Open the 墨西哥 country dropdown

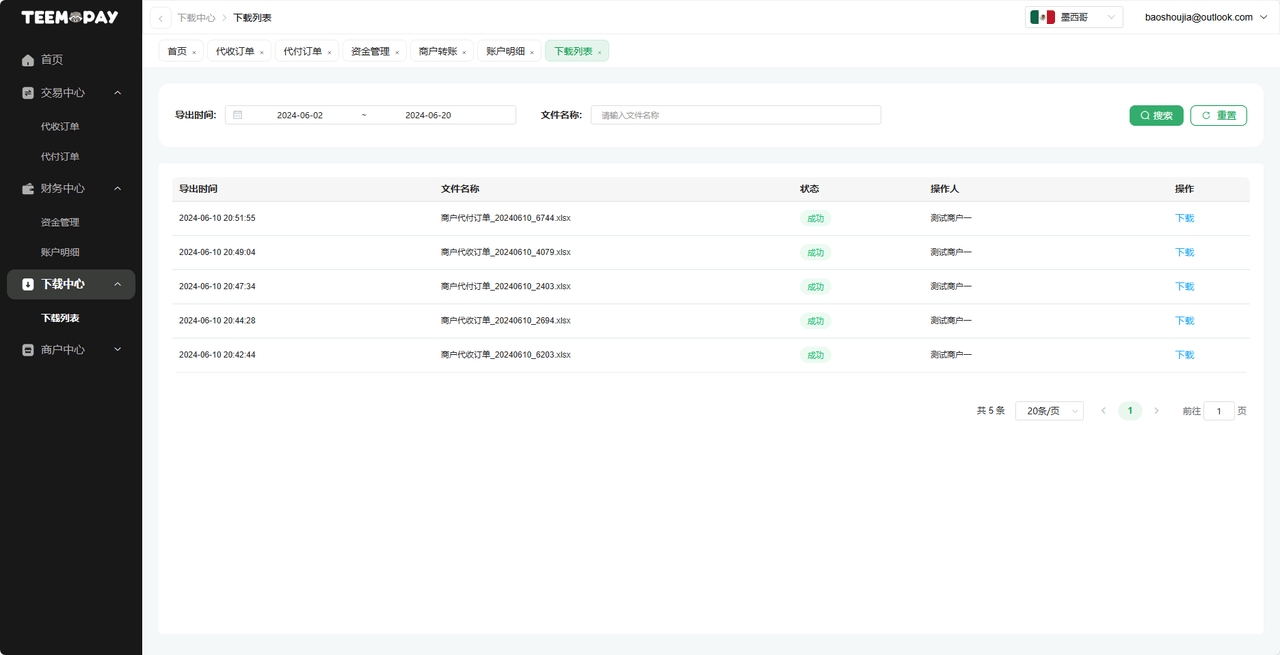click(1074, 17)
